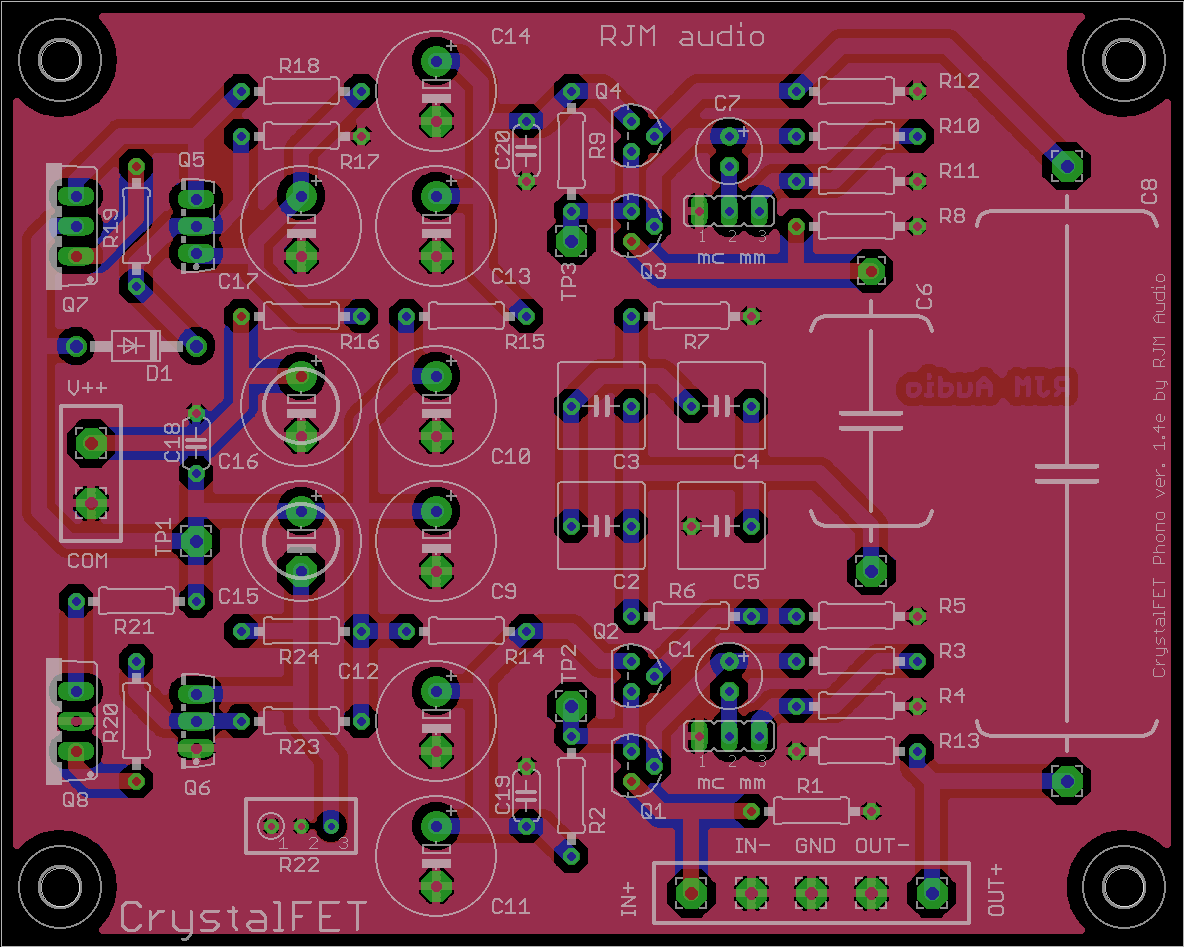Select the D1 diode symbol
Viewport: 1184px width, 947px height.
135,346
